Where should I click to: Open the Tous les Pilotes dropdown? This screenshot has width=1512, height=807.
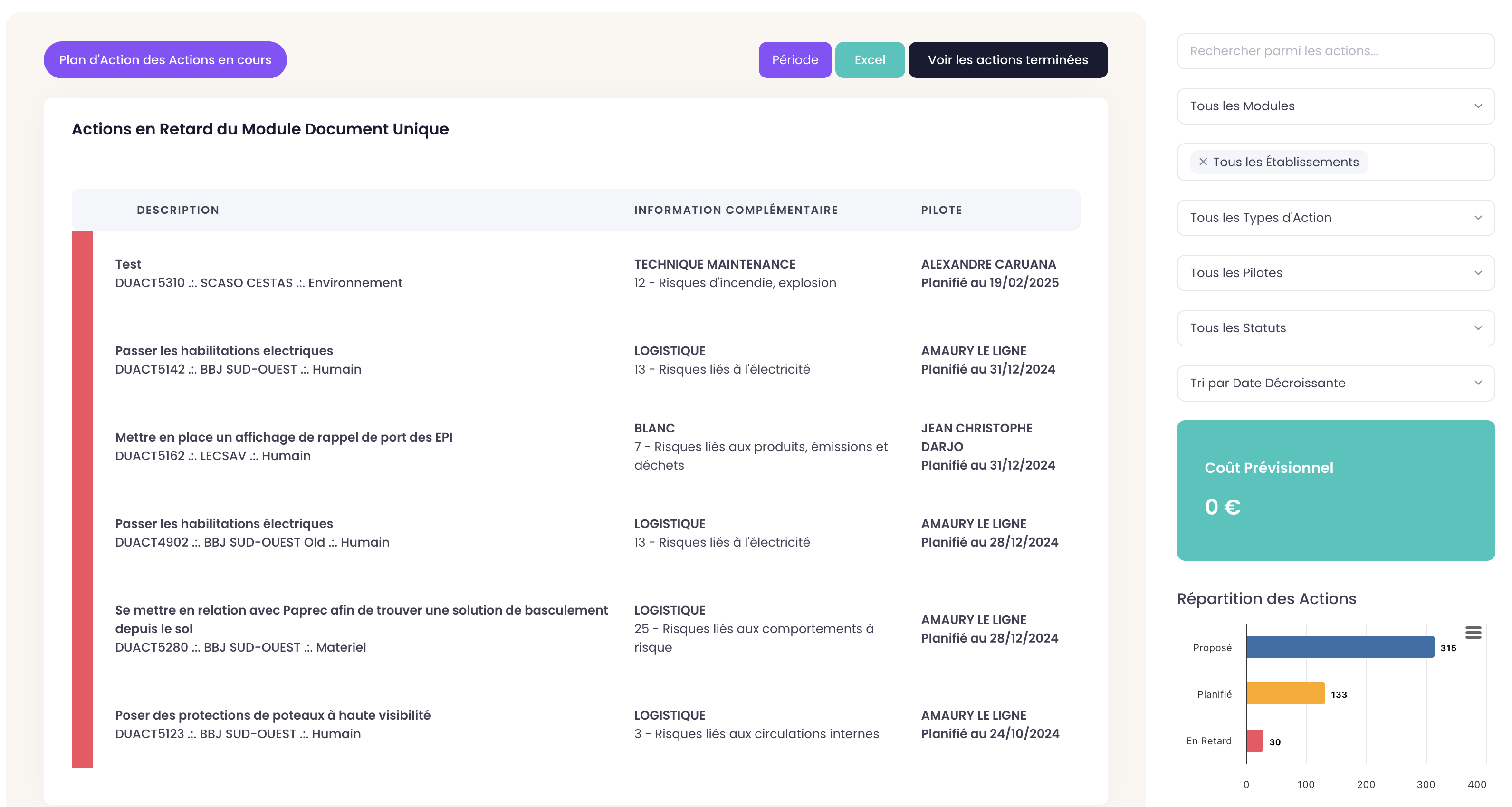point(1335,273)
